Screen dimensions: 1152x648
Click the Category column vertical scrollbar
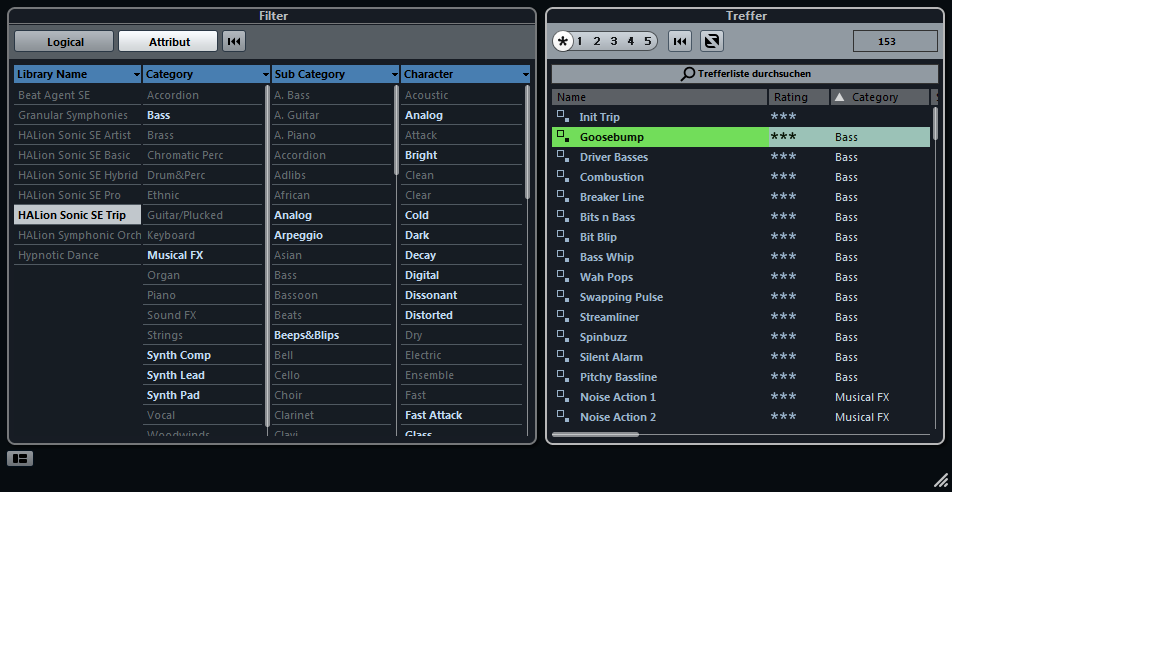point(267,255)
